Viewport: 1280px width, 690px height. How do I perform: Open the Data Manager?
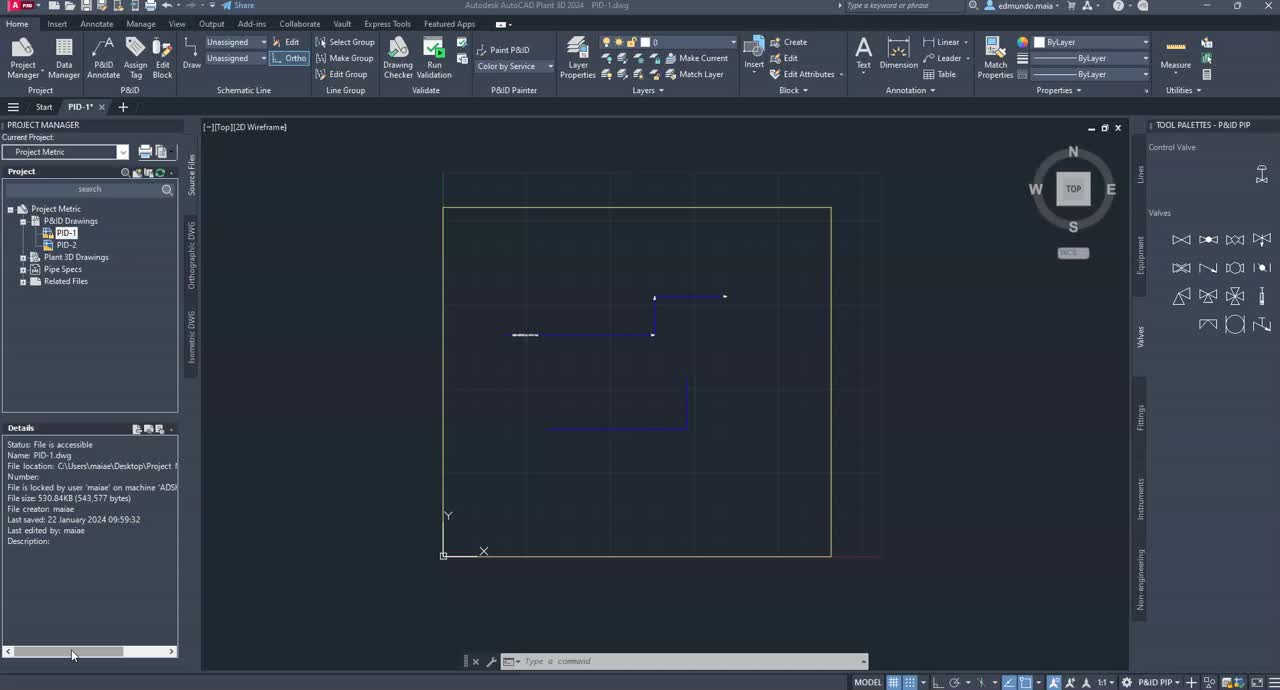pyautogui.click(x=63, y=56)
